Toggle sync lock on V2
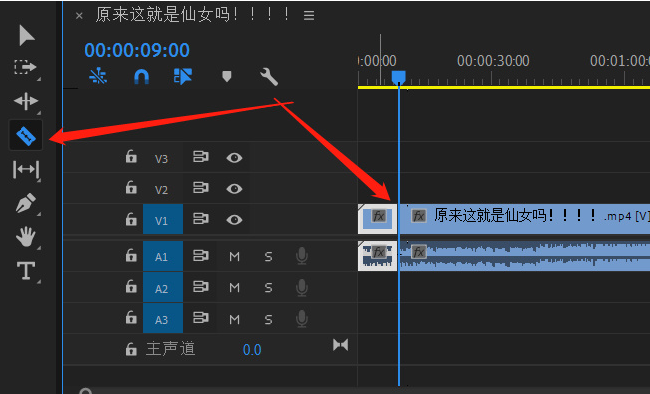The image size is (650, 394). click(x=201, y=187)
